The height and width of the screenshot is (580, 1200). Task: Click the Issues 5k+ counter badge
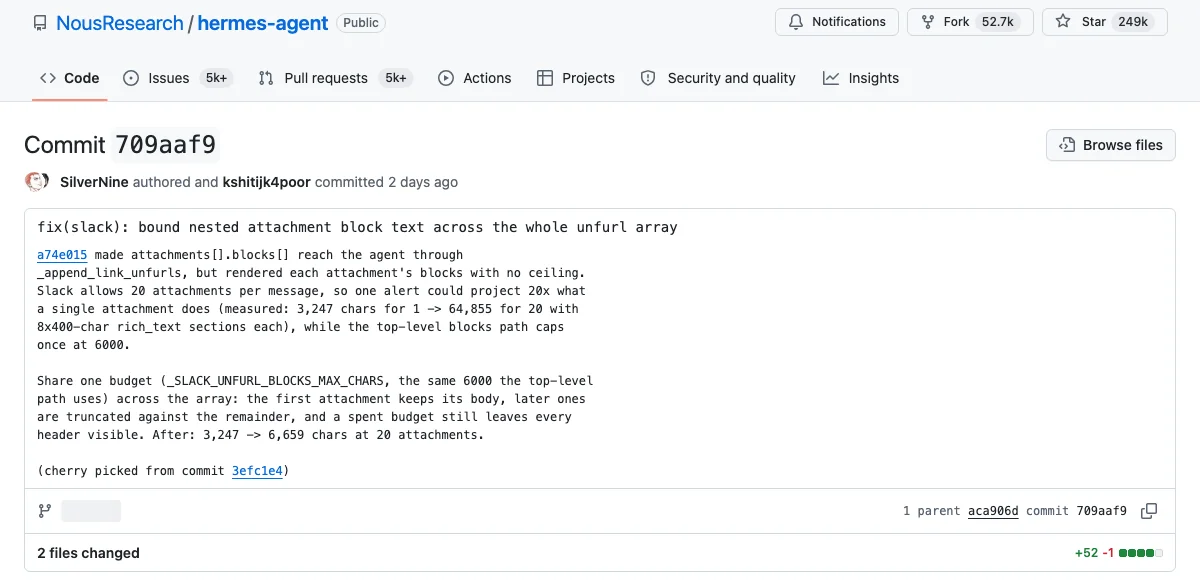pyautogui.click(x=215, y=78)
